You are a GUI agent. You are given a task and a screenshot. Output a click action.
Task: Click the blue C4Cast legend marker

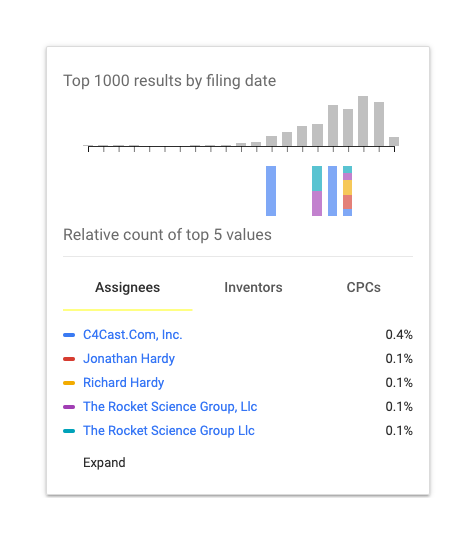point(69,335)
